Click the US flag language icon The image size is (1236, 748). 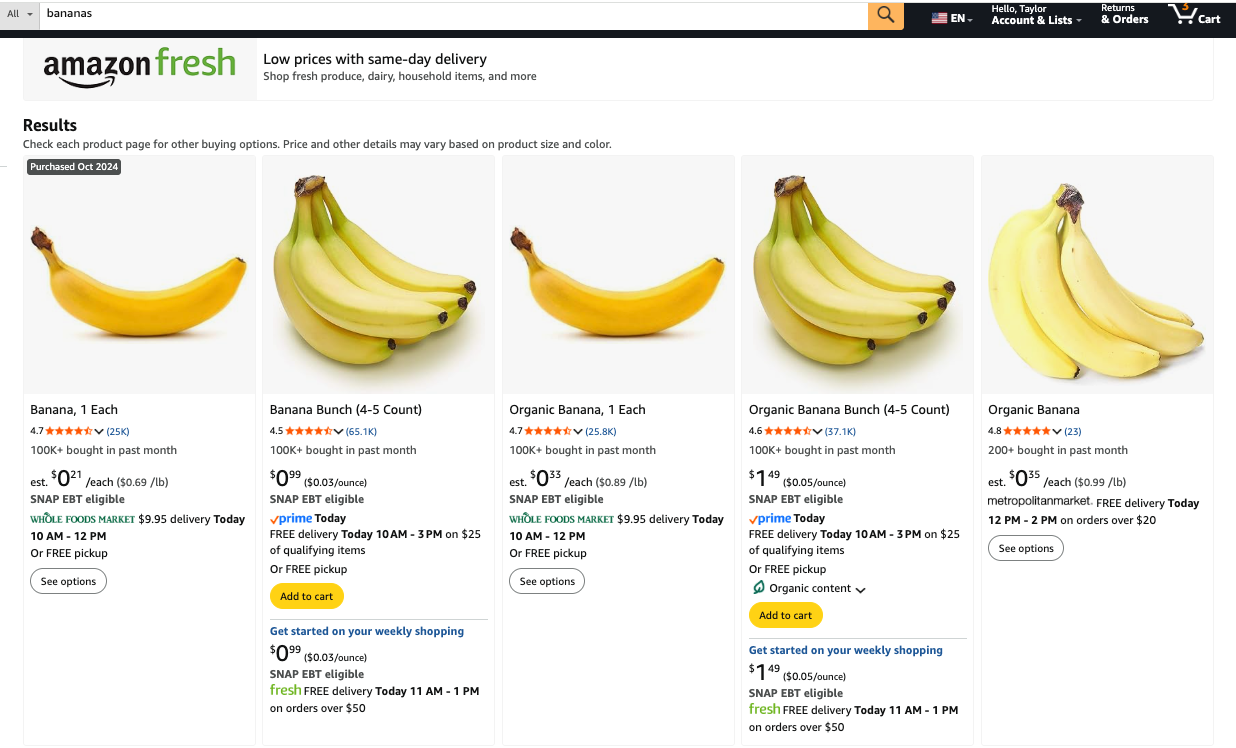coord(940,18)
